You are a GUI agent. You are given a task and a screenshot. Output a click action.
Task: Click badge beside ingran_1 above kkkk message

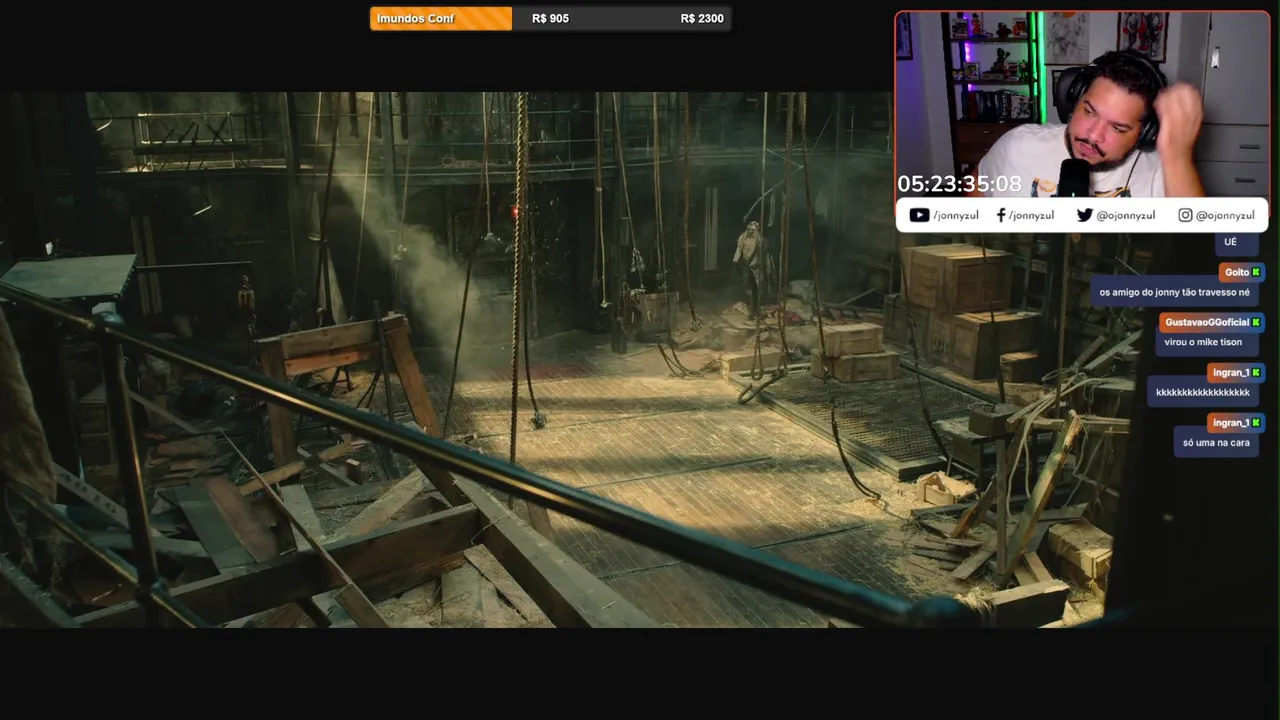(x=1256, y=372)
